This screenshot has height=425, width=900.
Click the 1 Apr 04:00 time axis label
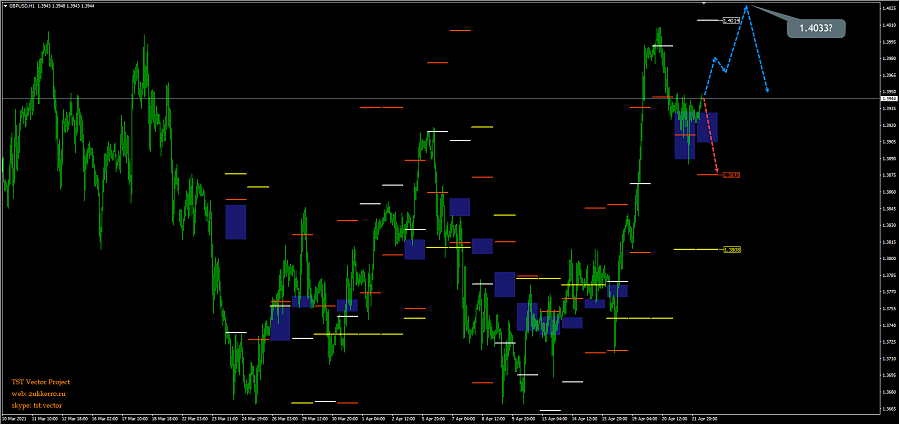[x=372, y=418]
